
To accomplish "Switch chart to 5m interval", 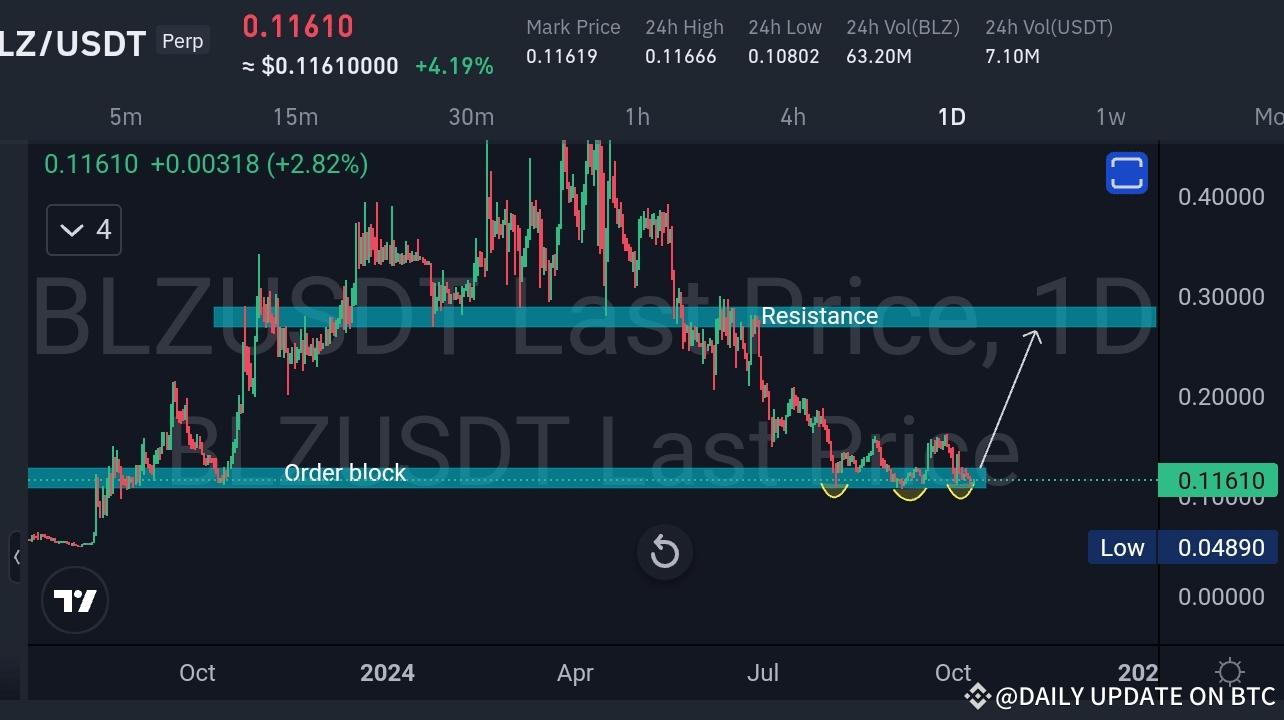I will pos(125,117).
